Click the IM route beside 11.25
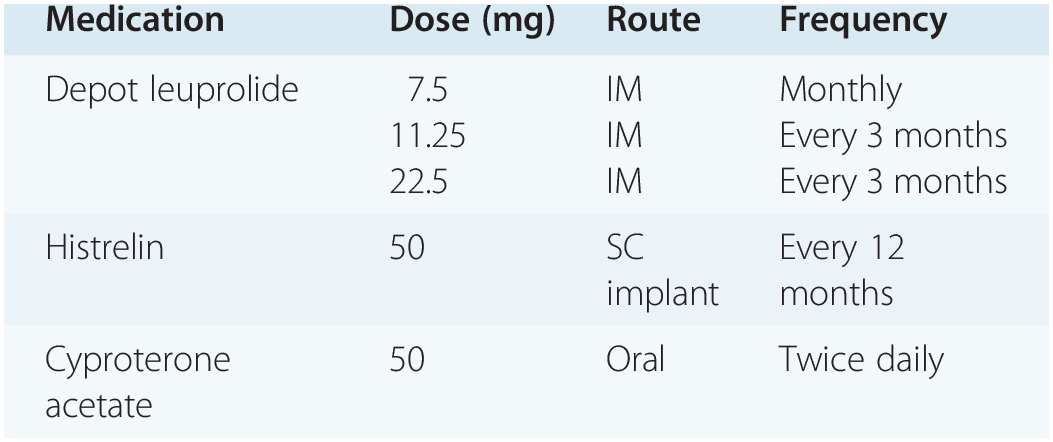This screenshot has width=1053, height=442. (x=624, y=136)
